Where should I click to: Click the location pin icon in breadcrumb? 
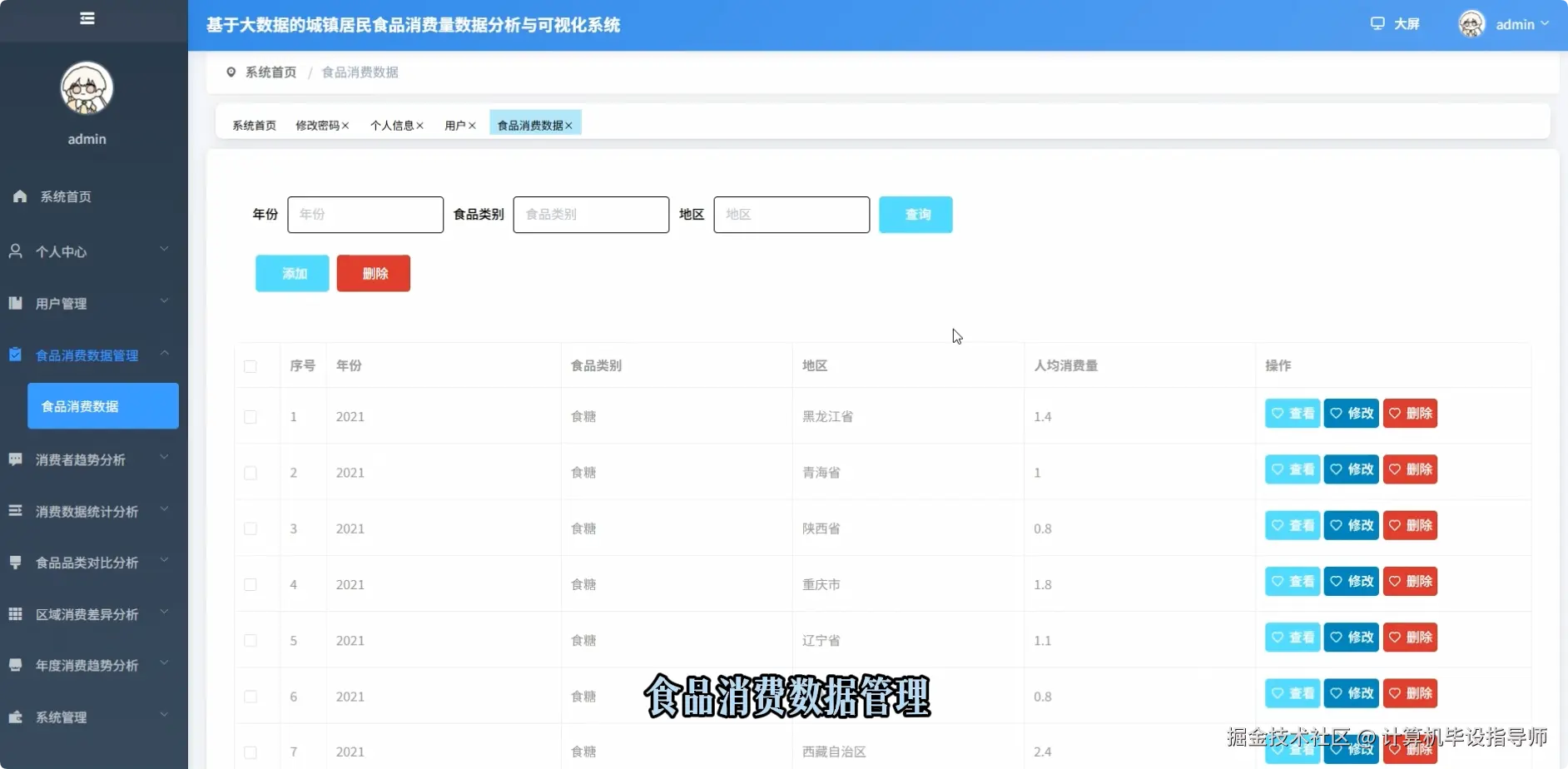coord(231,72)
